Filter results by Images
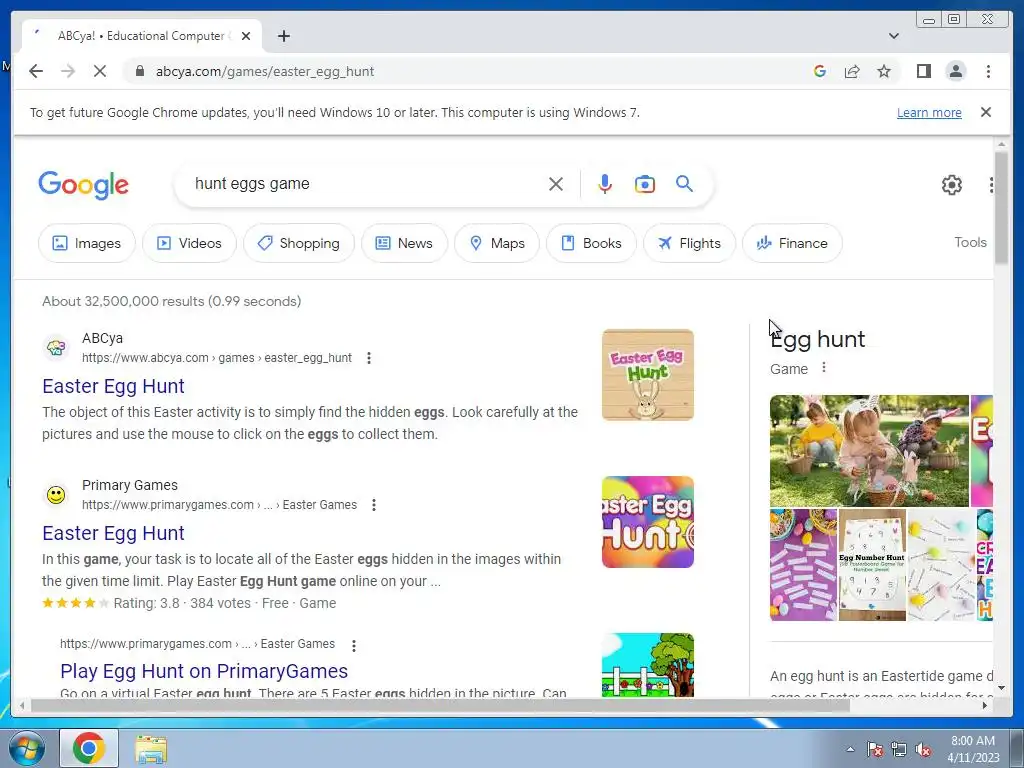Viewport: 1024px width, 768px height. point(86,243)
